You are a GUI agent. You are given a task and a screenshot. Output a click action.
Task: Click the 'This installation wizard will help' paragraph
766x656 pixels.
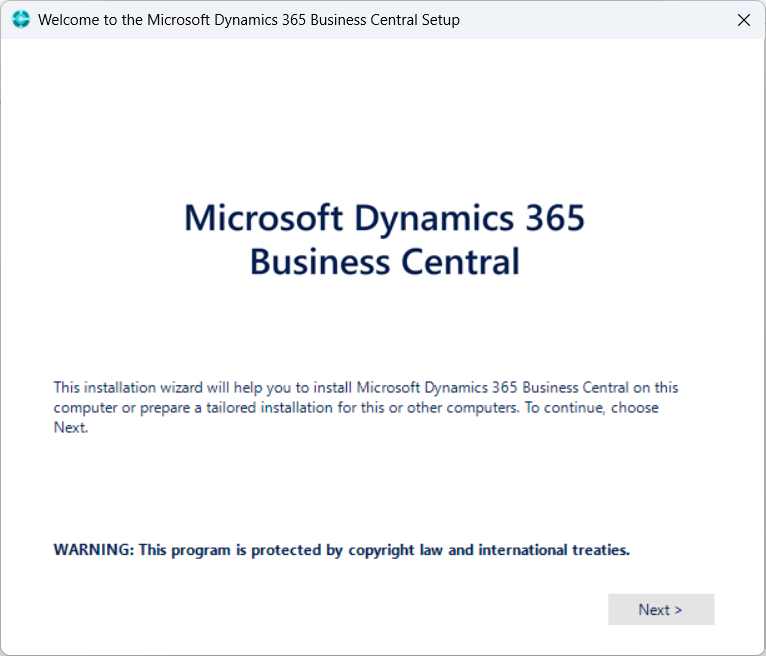point(366,407)
